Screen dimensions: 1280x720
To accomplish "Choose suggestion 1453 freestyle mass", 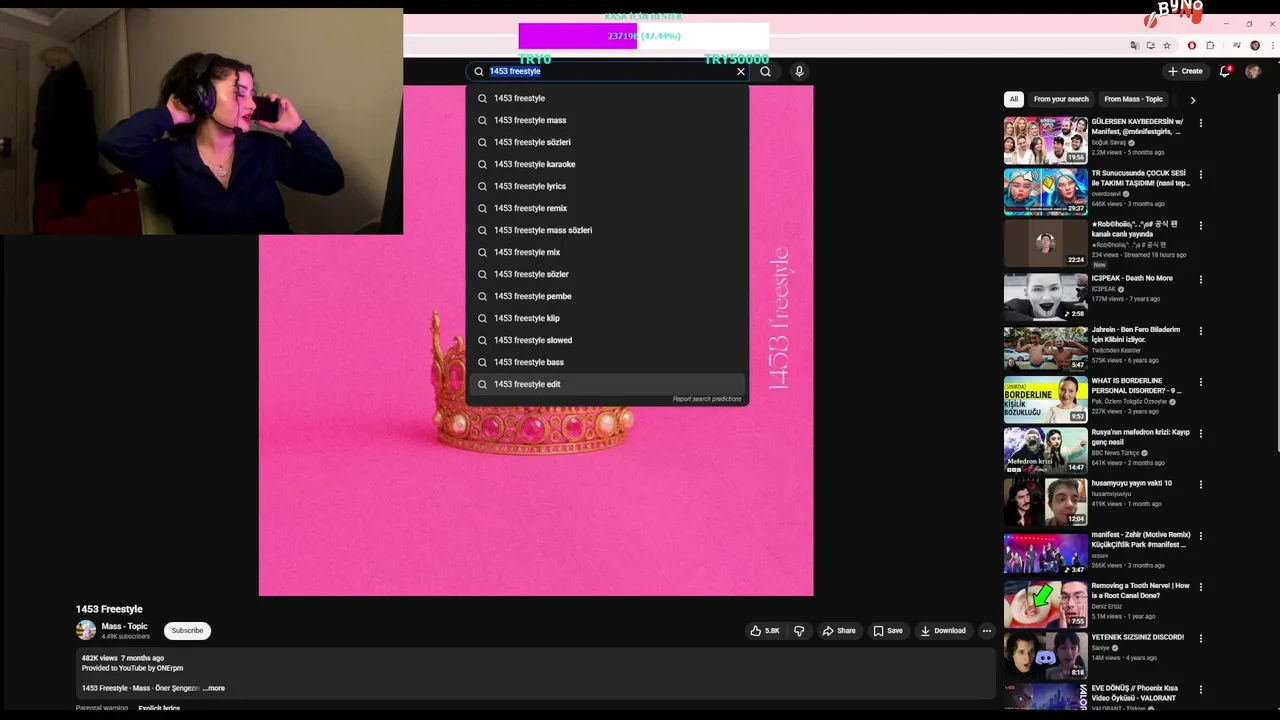I will [x=607, y=120].
